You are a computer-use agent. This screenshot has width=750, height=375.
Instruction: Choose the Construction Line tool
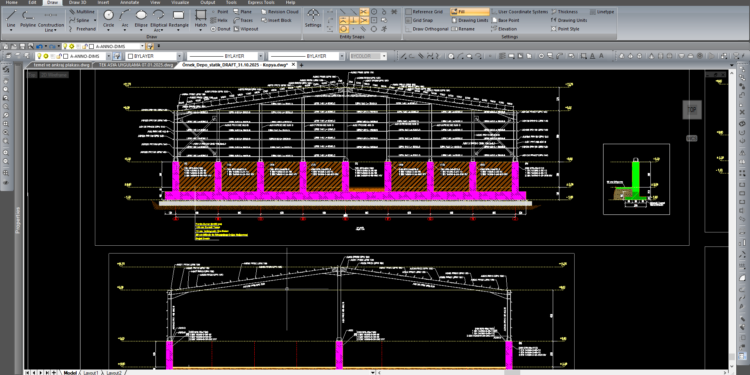51,20
